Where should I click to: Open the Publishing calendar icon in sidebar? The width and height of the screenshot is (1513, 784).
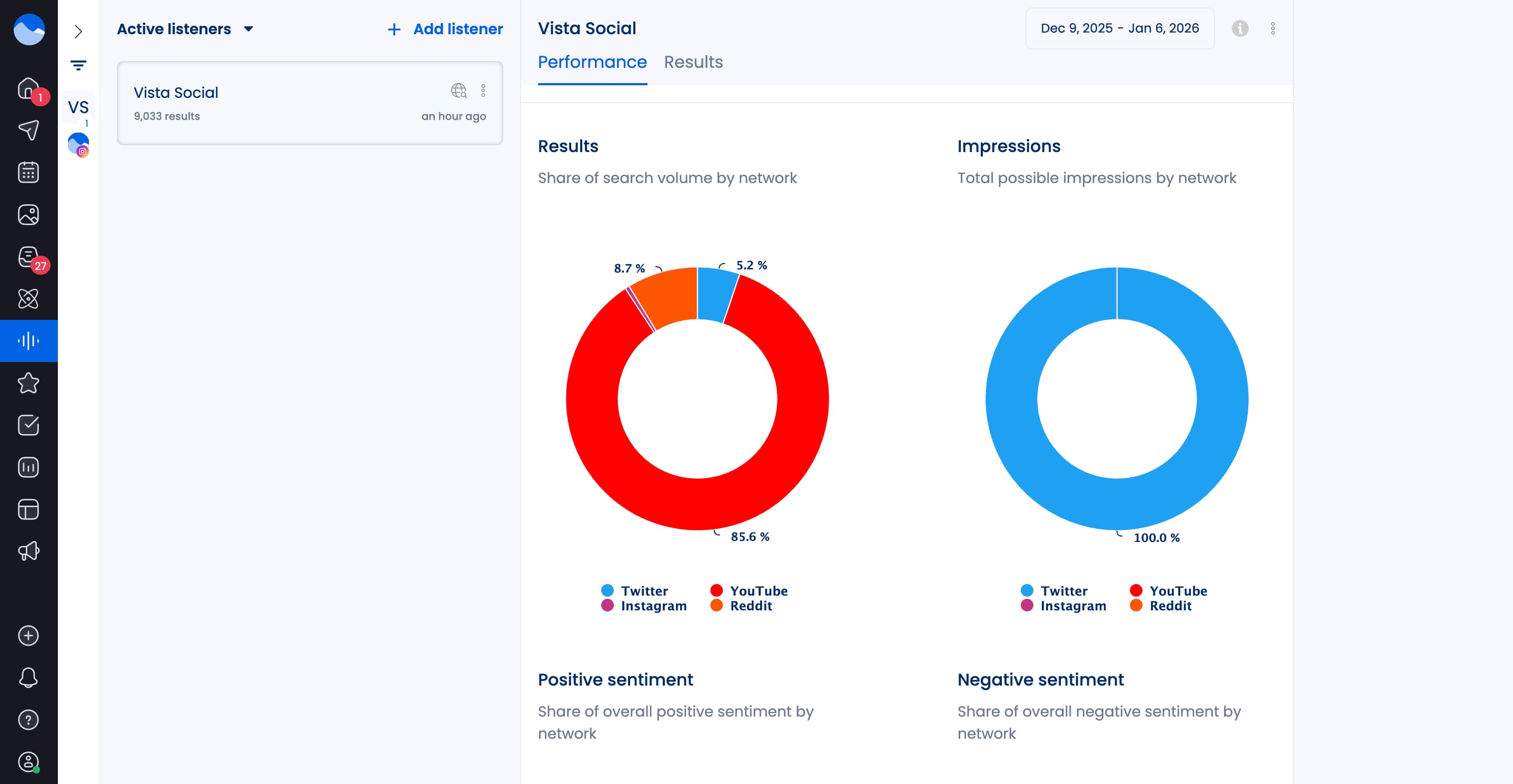(28, 172)
